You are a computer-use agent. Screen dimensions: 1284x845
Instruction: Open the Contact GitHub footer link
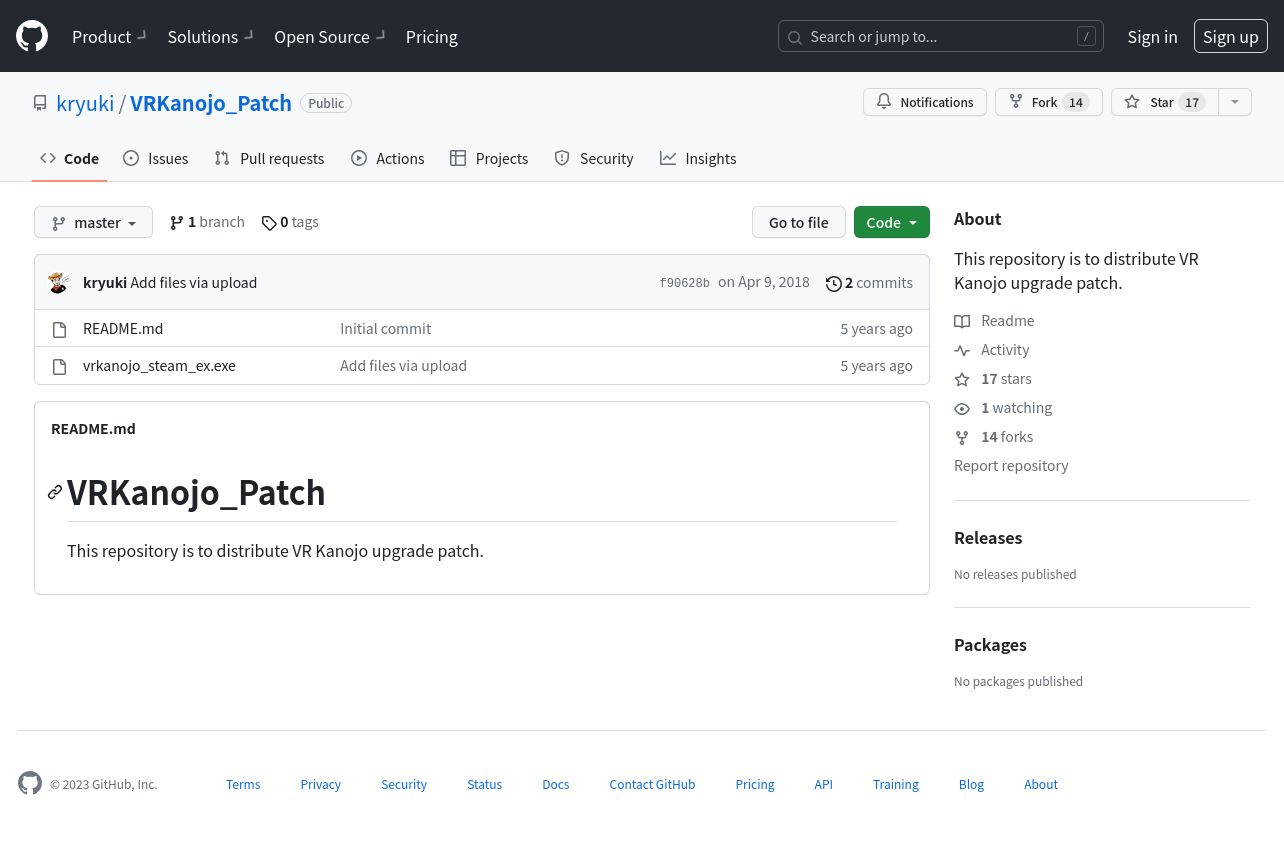click(x=652, y=784)
